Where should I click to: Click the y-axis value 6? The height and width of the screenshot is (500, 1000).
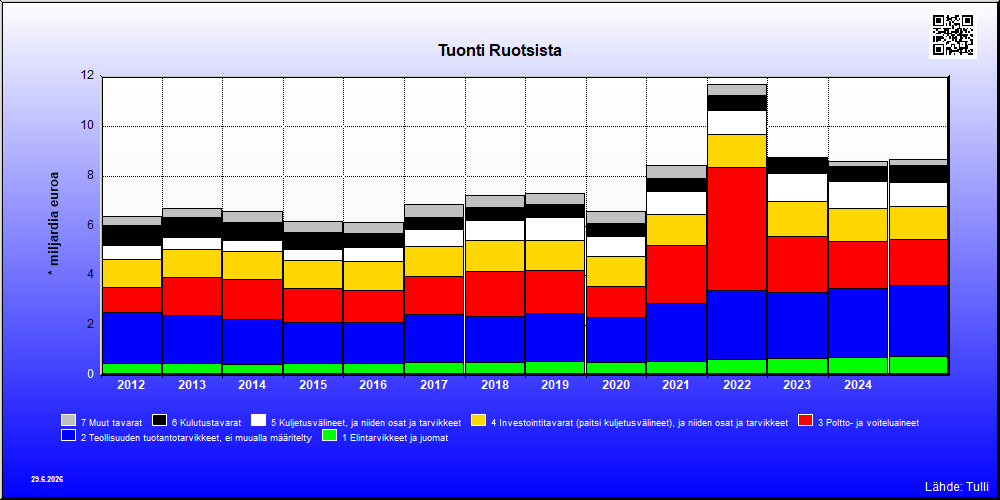(x=90, y=224)
